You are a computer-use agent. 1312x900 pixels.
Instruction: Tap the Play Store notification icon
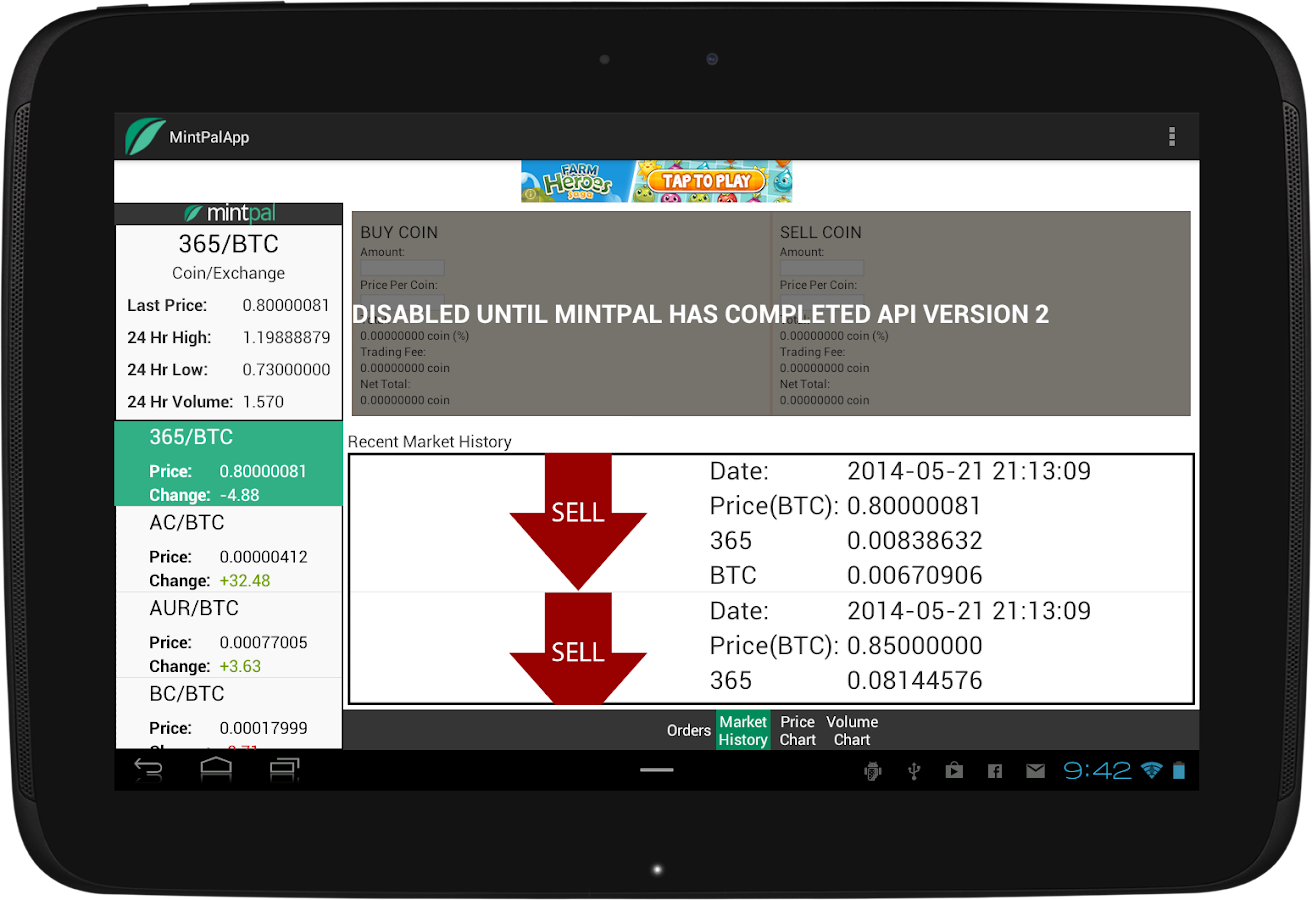point(954,771)
